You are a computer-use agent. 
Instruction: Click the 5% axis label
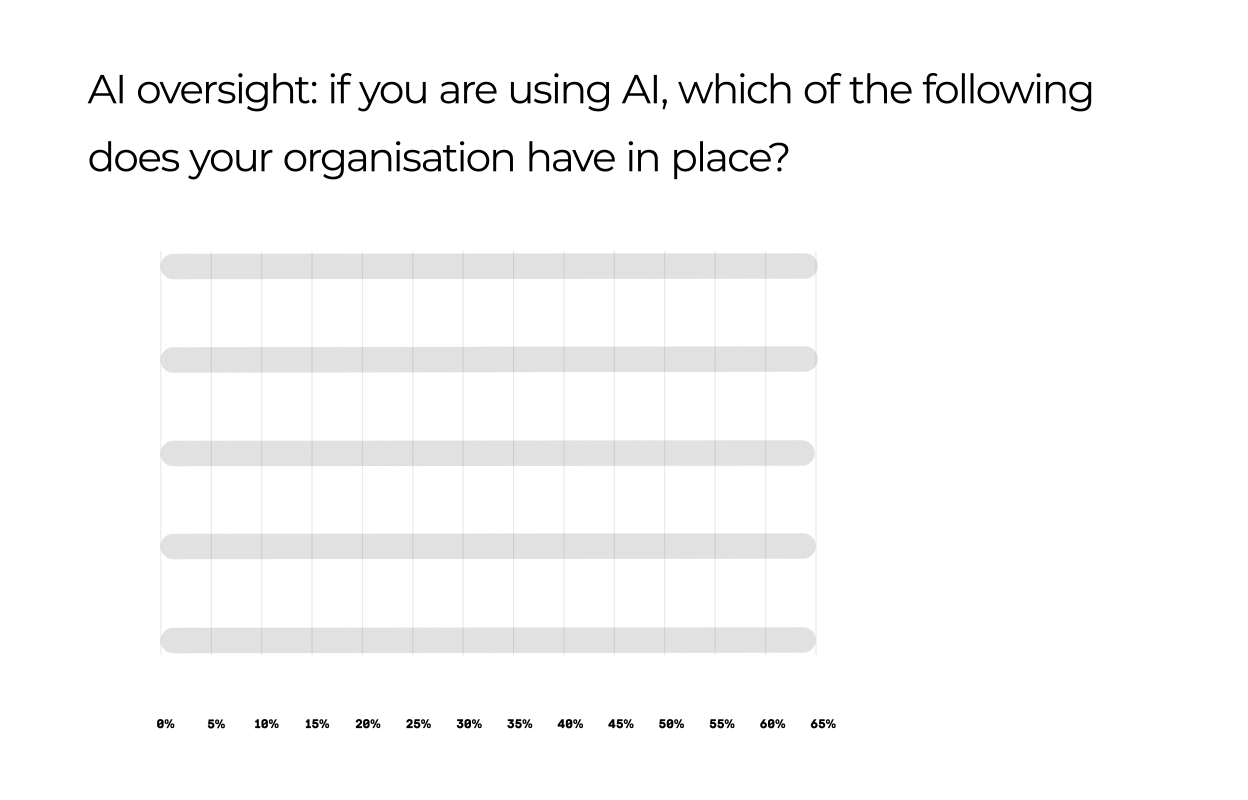tap(216, 723)
